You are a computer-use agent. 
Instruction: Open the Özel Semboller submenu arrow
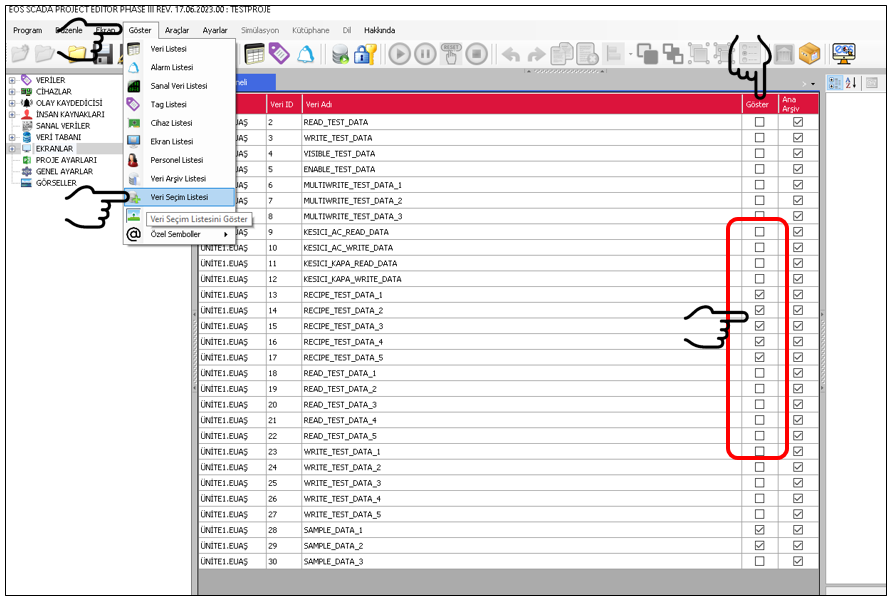(226, 234)
